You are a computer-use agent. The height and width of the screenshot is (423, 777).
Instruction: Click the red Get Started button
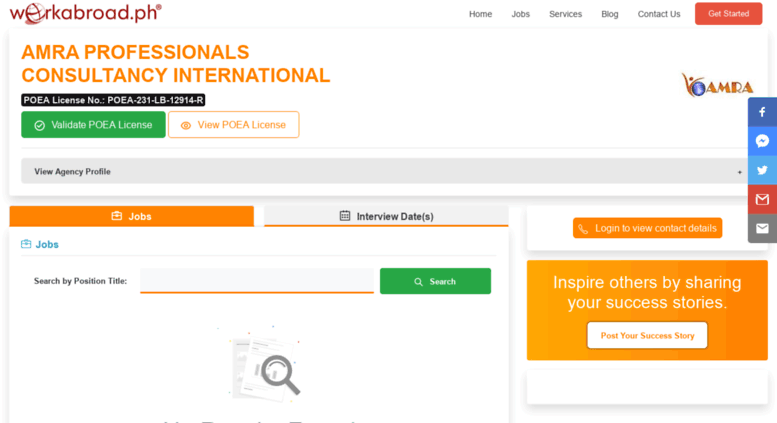pyautogui.click(x=728, y=13)
